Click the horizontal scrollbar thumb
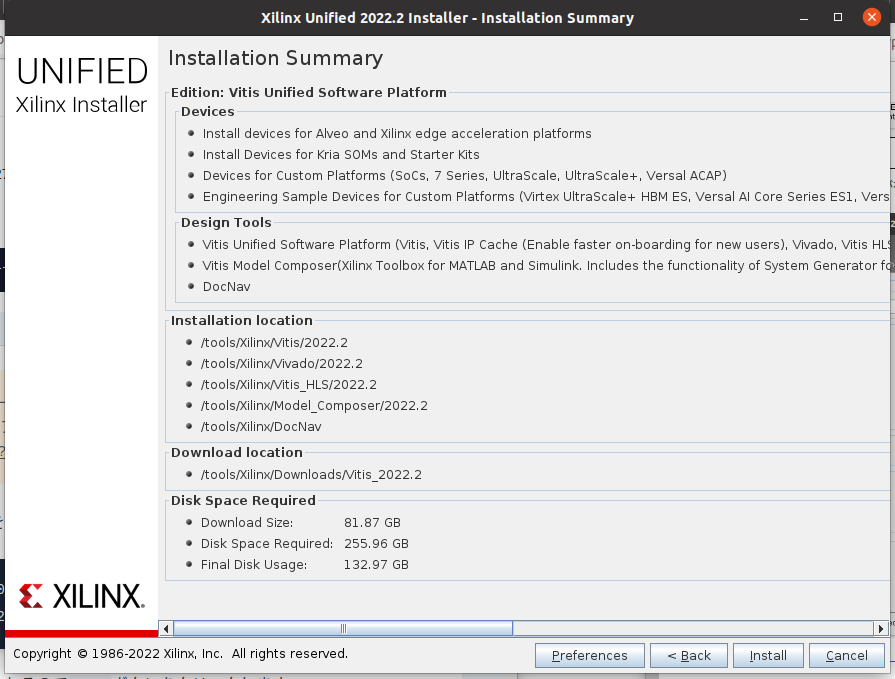The height and width of the screenshot is (679, 895). click(343, 629)
